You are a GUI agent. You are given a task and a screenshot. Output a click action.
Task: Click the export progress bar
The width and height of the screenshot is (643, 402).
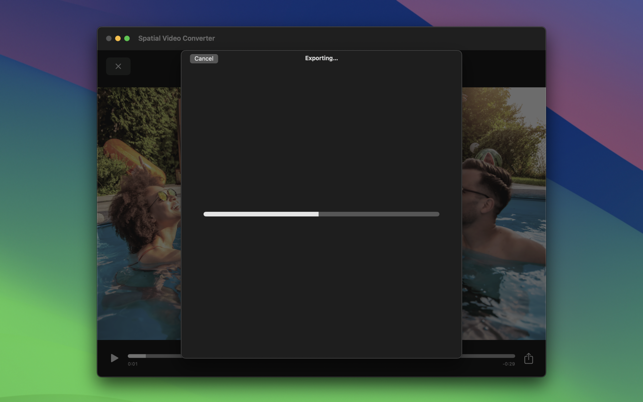point(321,214)
